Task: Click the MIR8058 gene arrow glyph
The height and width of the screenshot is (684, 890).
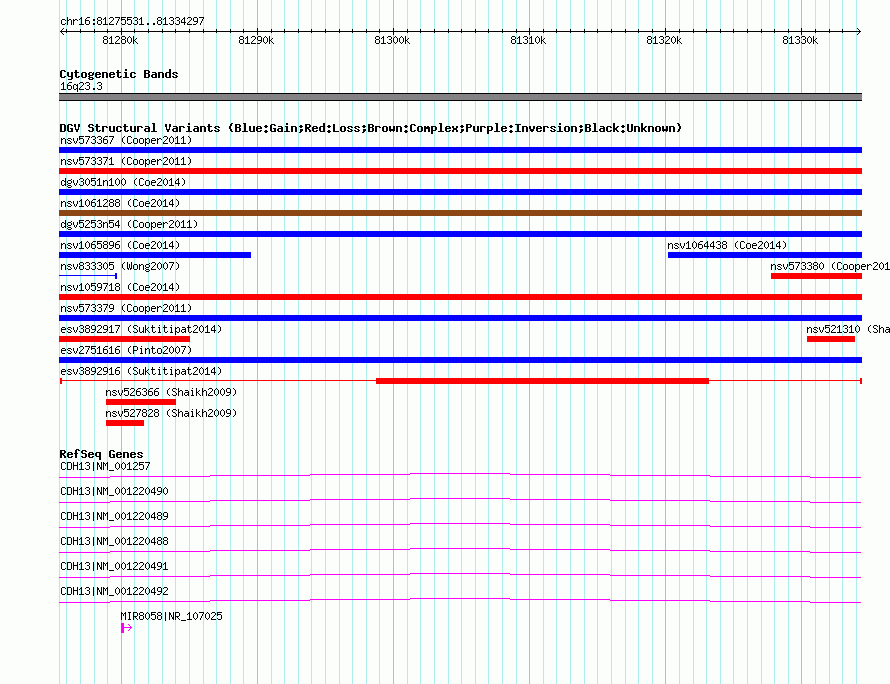Action: tap(127, 628)
